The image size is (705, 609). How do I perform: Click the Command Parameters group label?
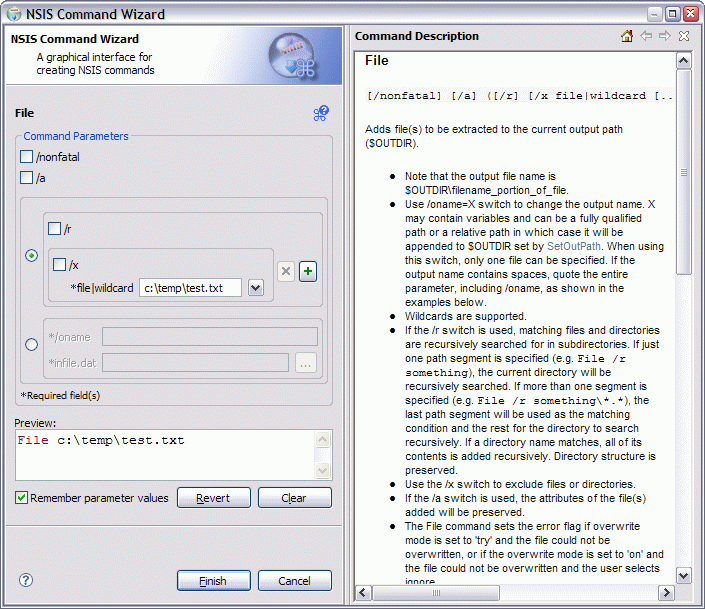coord(76,136)
